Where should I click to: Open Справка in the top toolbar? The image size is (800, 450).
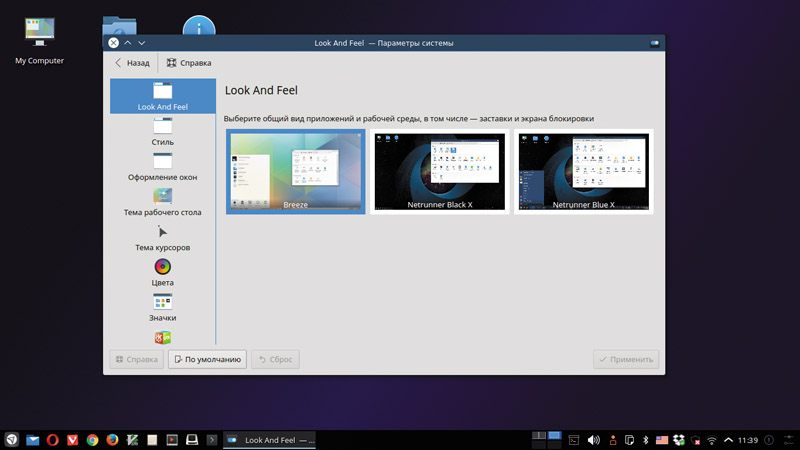pos(189,63)
